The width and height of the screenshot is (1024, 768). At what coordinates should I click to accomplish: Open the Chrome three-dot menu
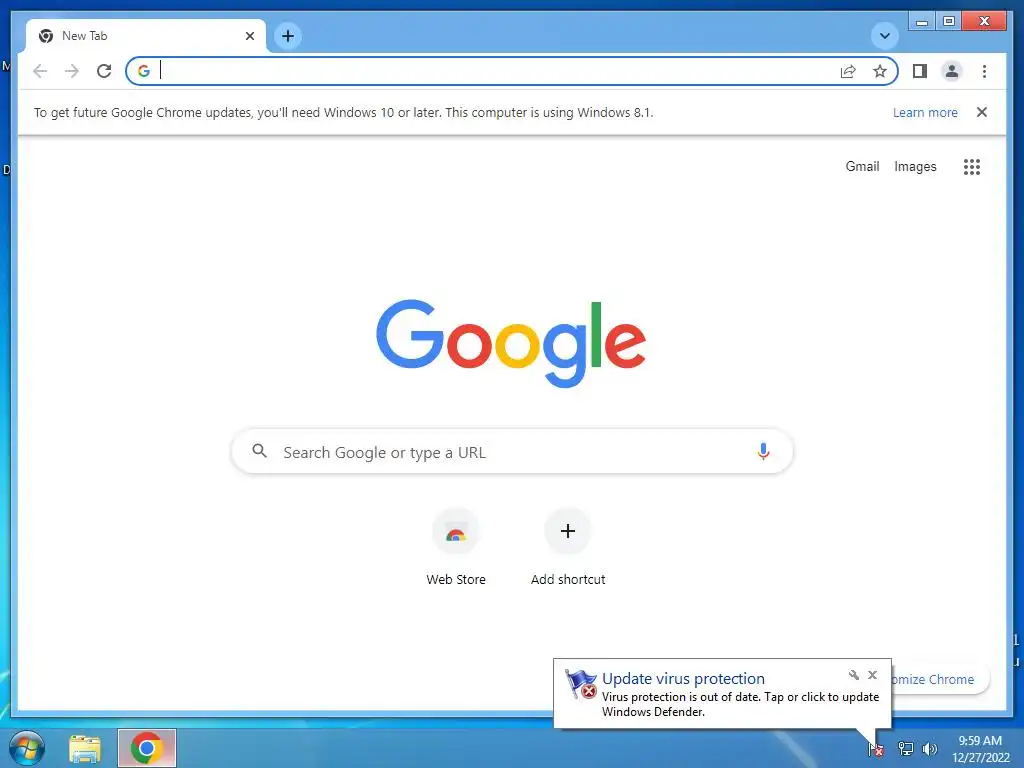pos(984,71)
